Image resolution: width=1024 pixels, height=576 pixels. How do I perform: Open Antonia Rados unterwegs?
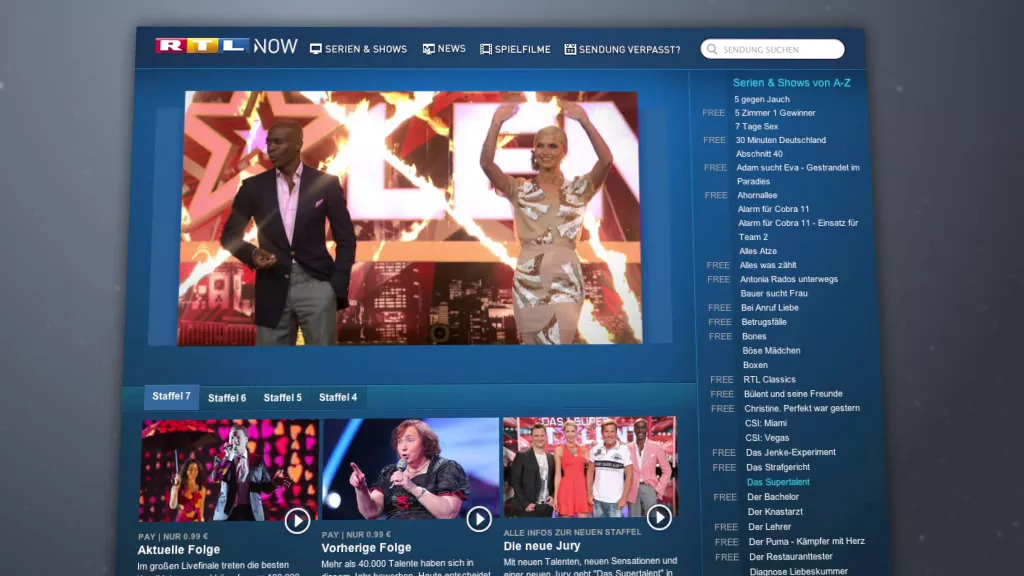tap(789, 280)
